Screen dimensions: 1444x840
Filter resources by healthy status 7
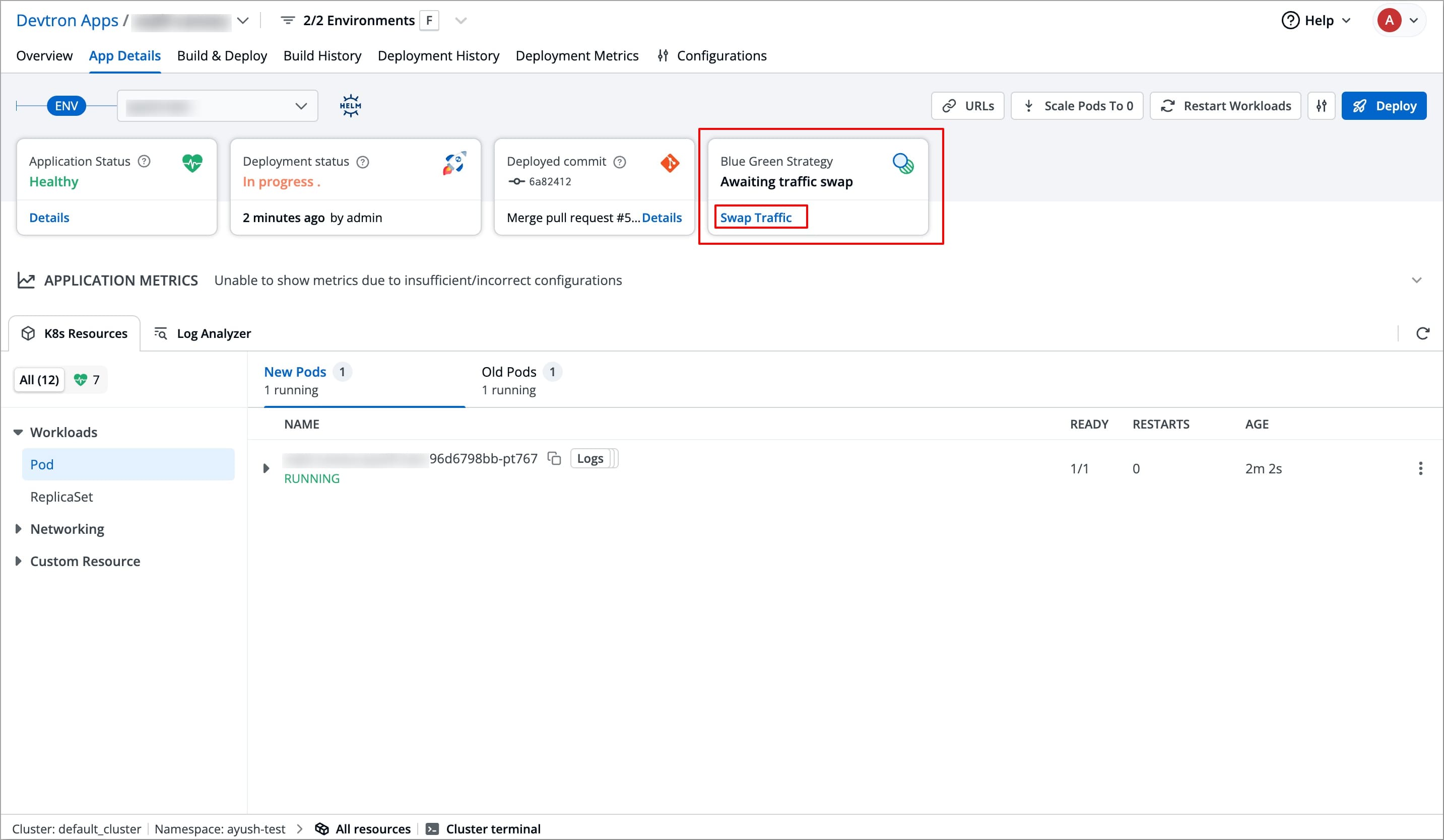tap(87, 380)
